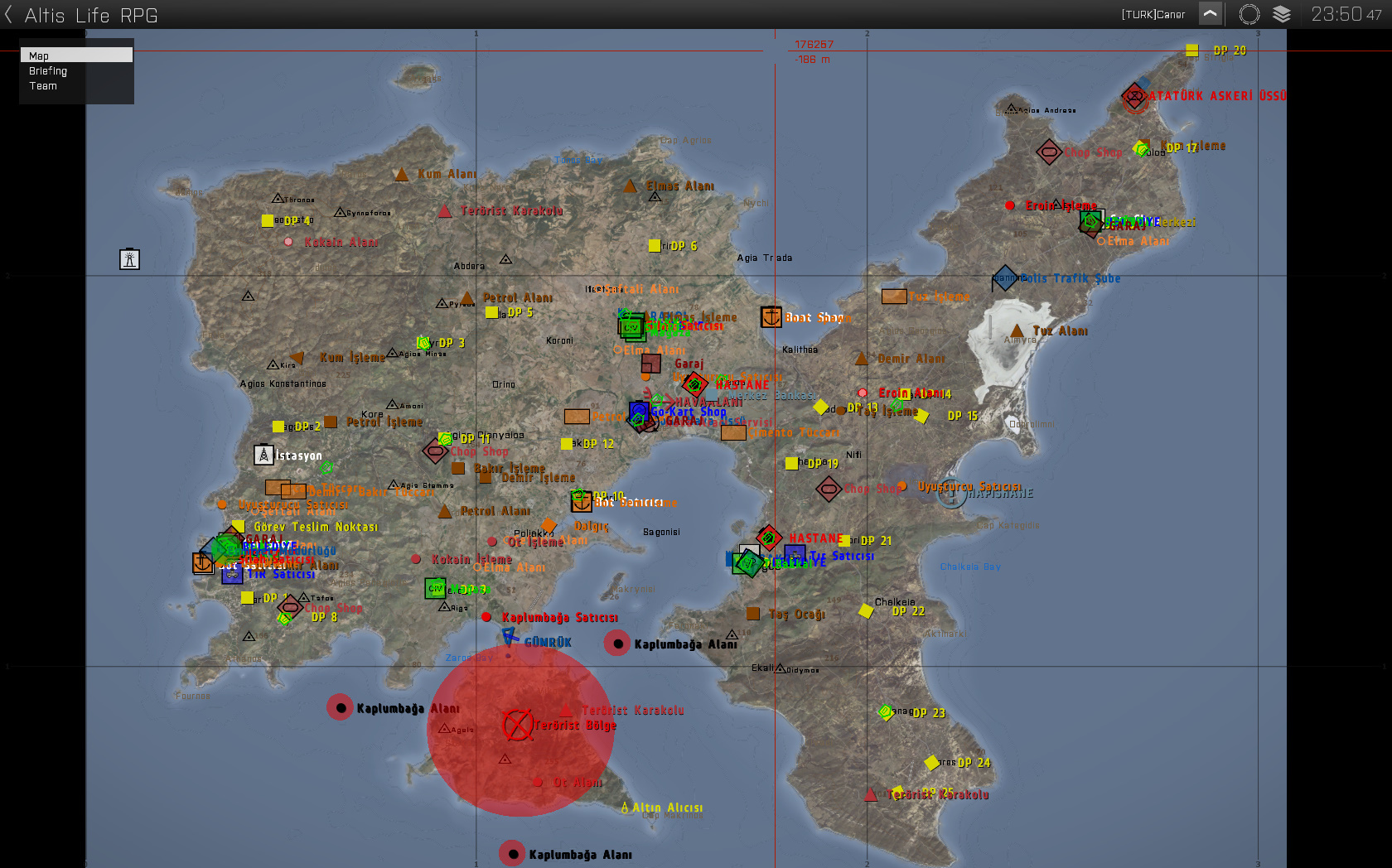This screenshot has width=1392, height=868.
Task: Click the Terörist Bölge crossed-circle marker
Action: click(x=518, y=725)
